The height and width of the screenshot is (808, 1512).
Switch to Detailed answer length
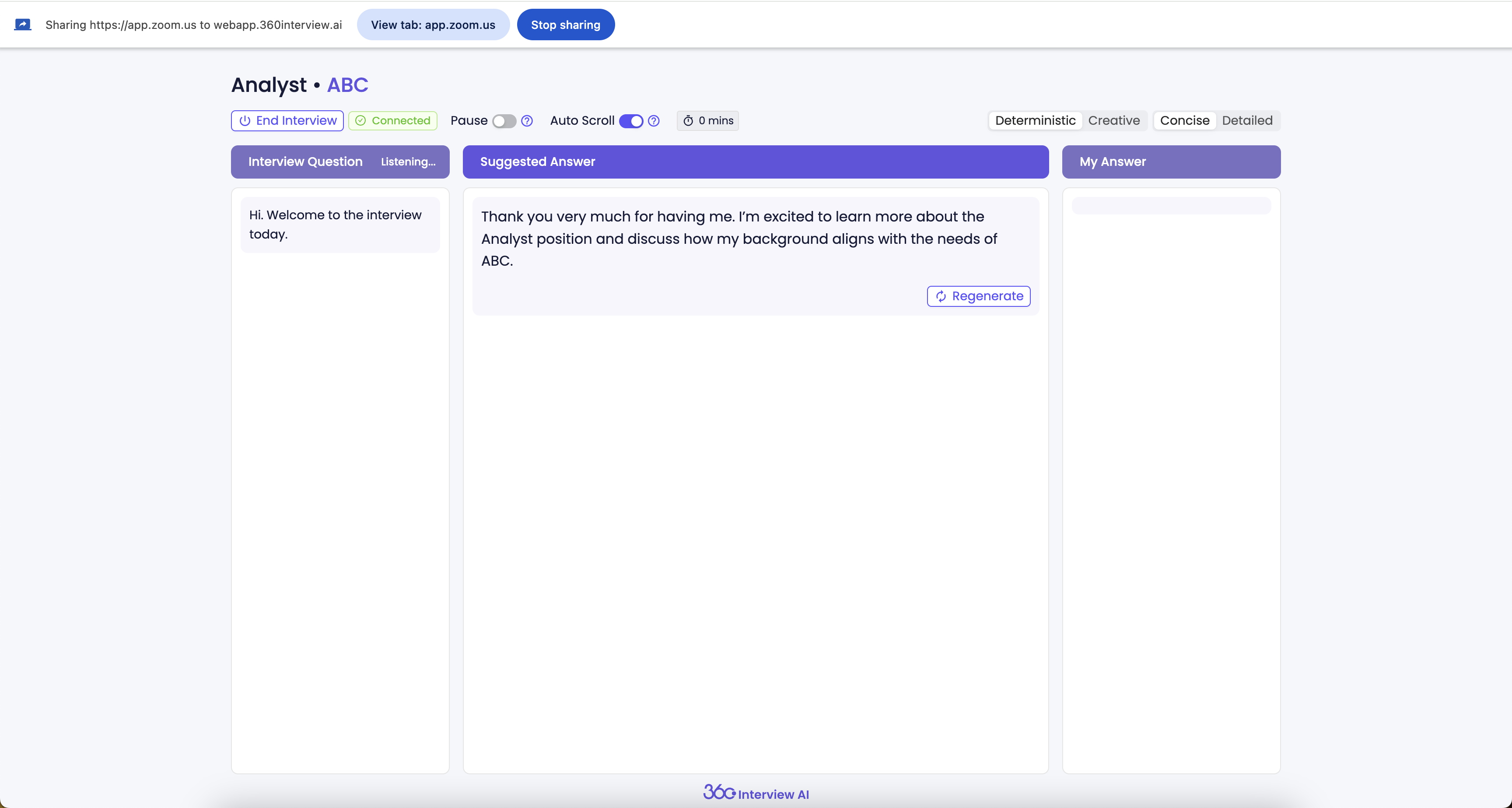1247,120
